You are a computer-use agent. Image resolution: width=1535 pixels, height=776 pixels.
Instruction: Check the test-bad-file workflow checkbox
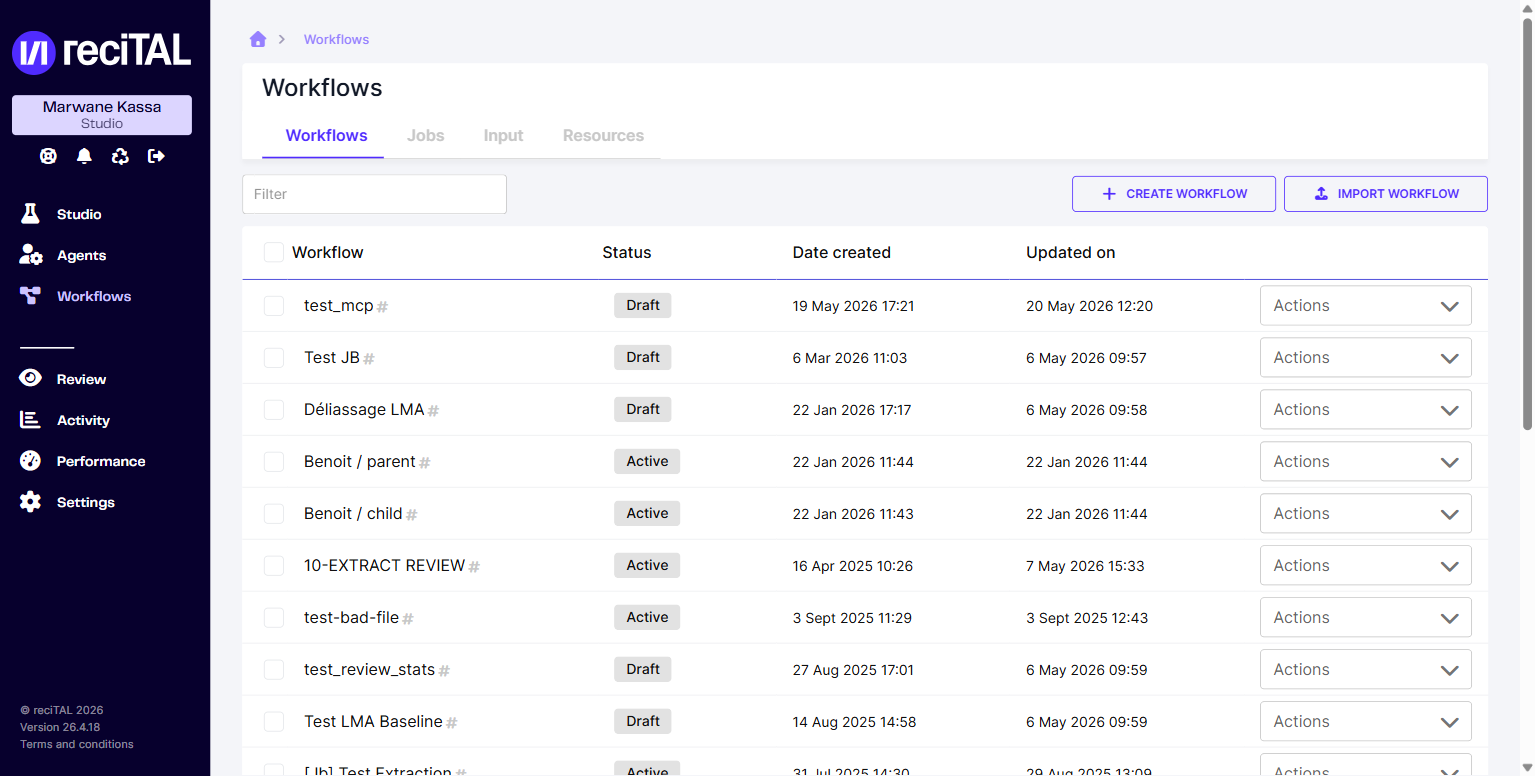tap(274, 618)
